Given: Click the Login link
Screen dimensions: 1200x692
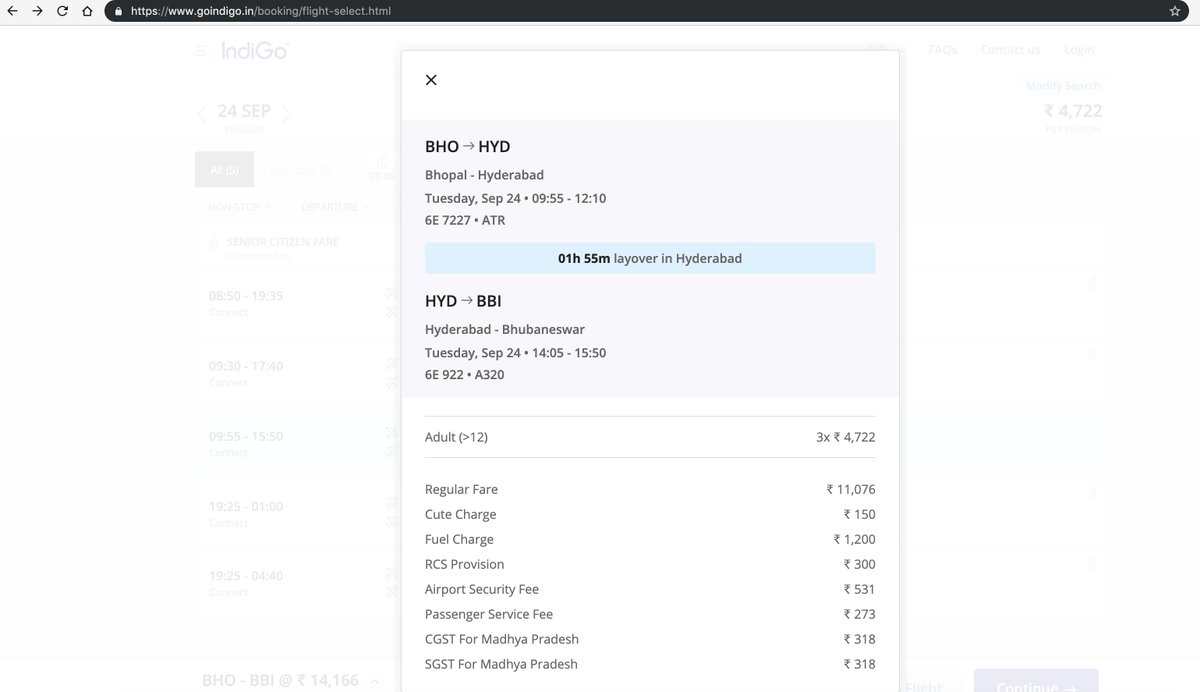Looking at the screenshot, I should (1079, 49).
